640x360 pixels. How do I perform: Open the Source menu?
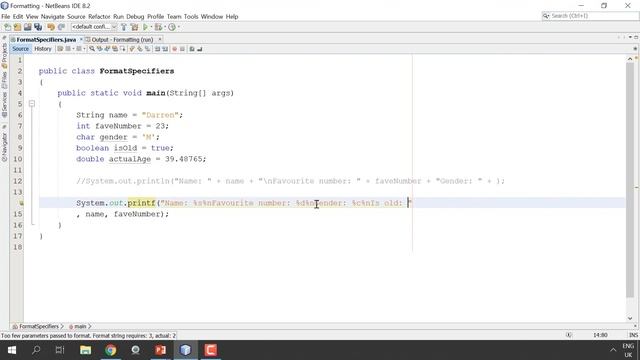(x=76, y=16)
